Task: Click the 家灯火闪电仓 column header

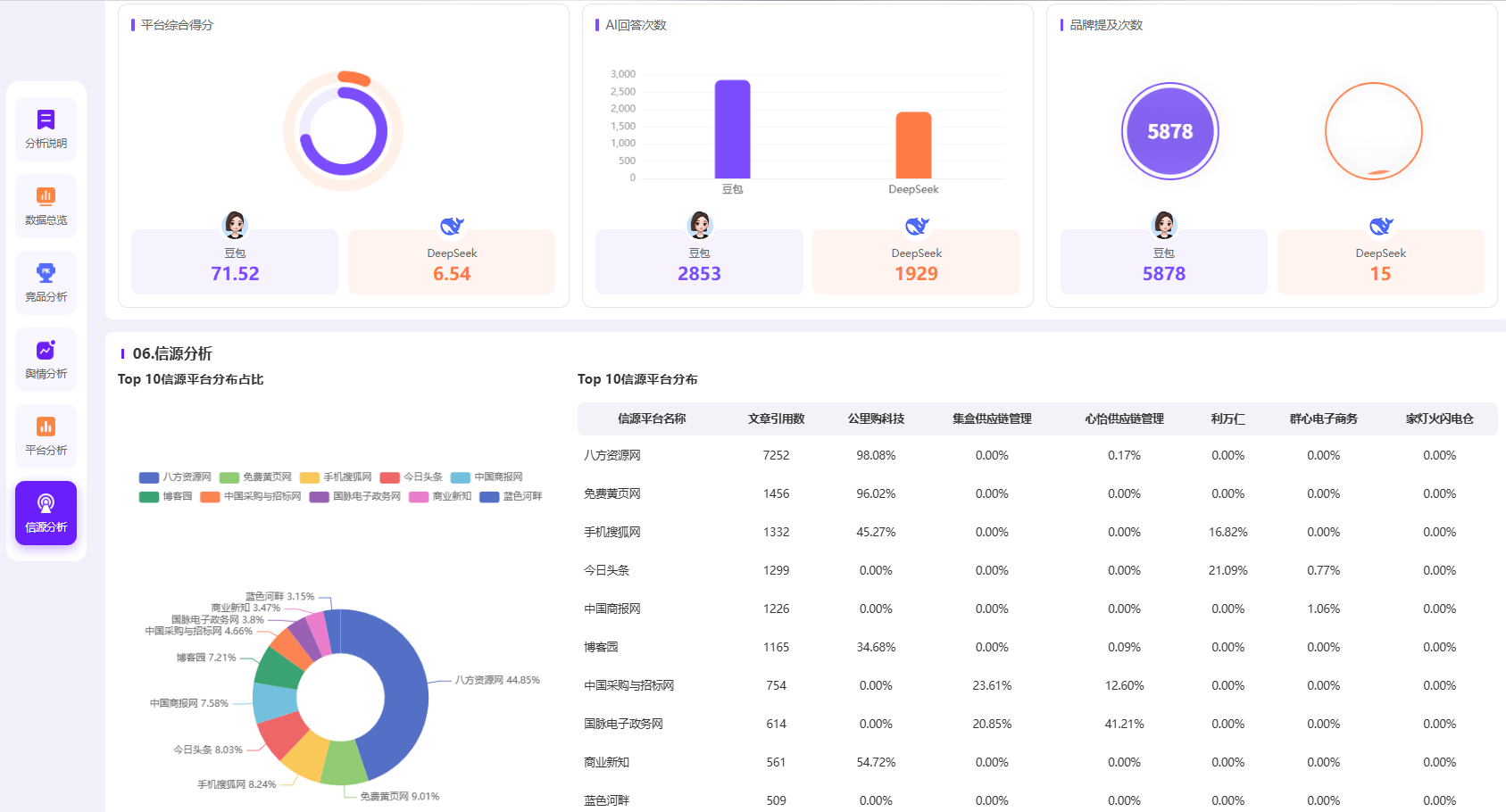Action: point(1439,418)
